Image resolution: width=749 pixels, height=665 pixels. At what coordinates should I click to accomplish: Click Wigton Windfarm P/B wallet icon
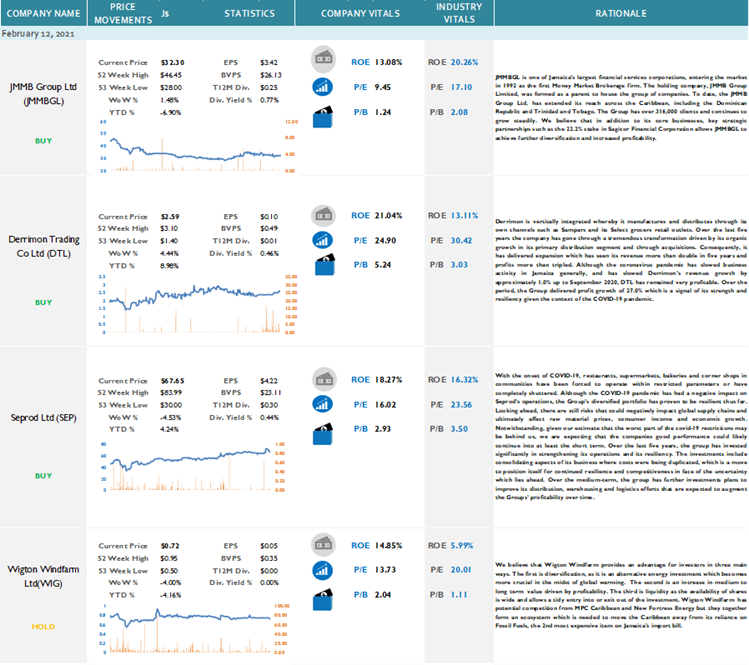323,600
